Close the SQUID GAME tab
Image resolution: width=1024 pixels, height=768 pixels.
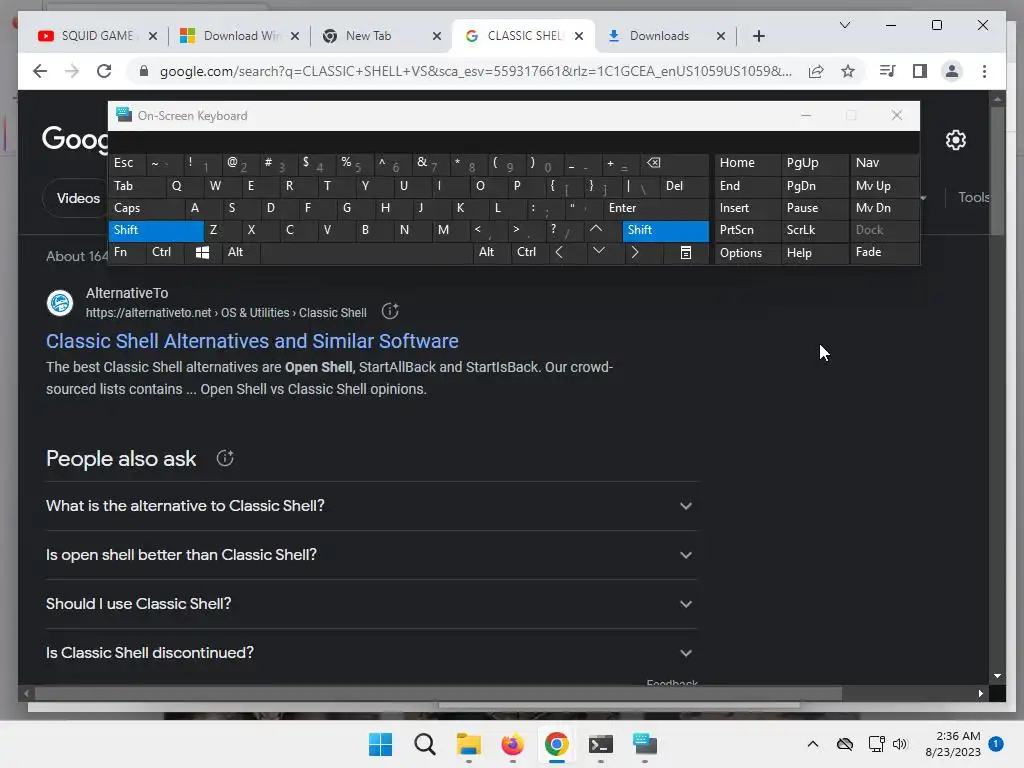coord(153,36)
